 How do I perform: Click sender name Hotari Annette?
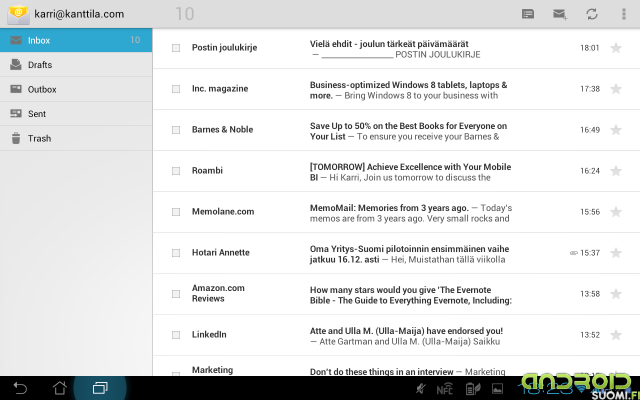click(x=221, y=253)
